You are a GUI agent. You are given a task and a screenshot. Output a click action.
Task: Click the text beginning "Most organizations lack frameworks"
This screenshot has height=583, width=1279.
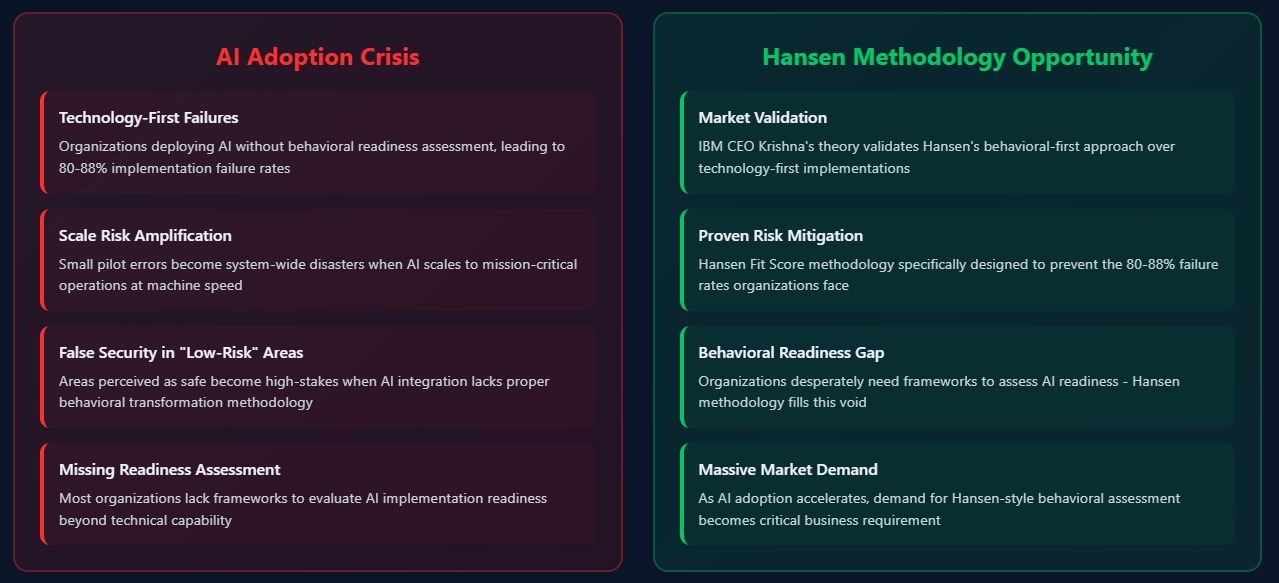click(x=303, y=509)
